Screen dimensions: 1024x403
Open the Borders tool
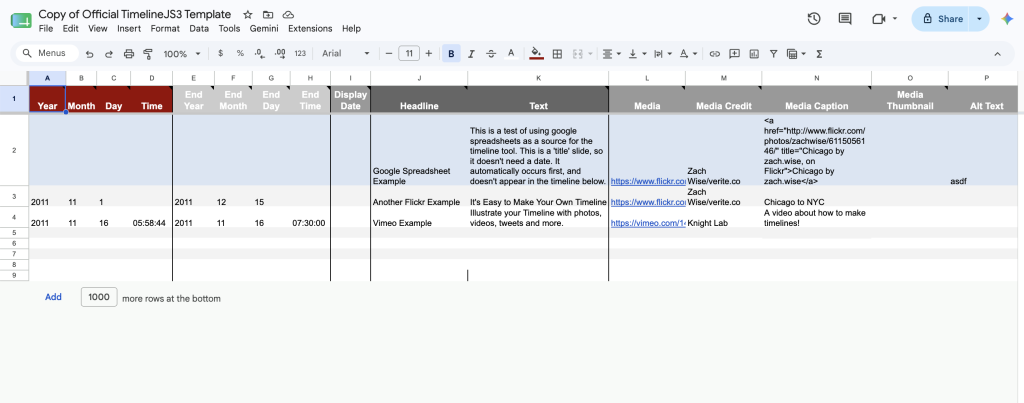[x=557, y=54]
